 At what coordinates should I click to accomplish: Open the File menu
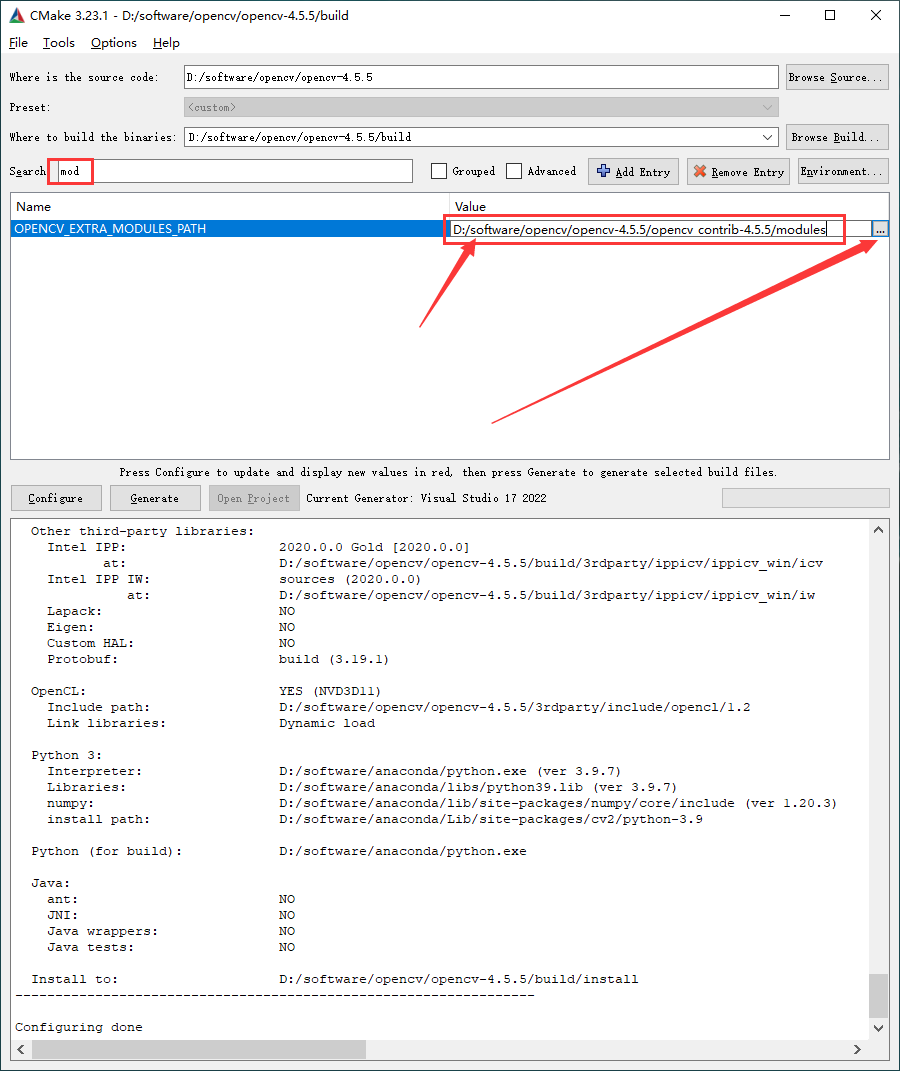pyautogui.click(x=18, y=43)
